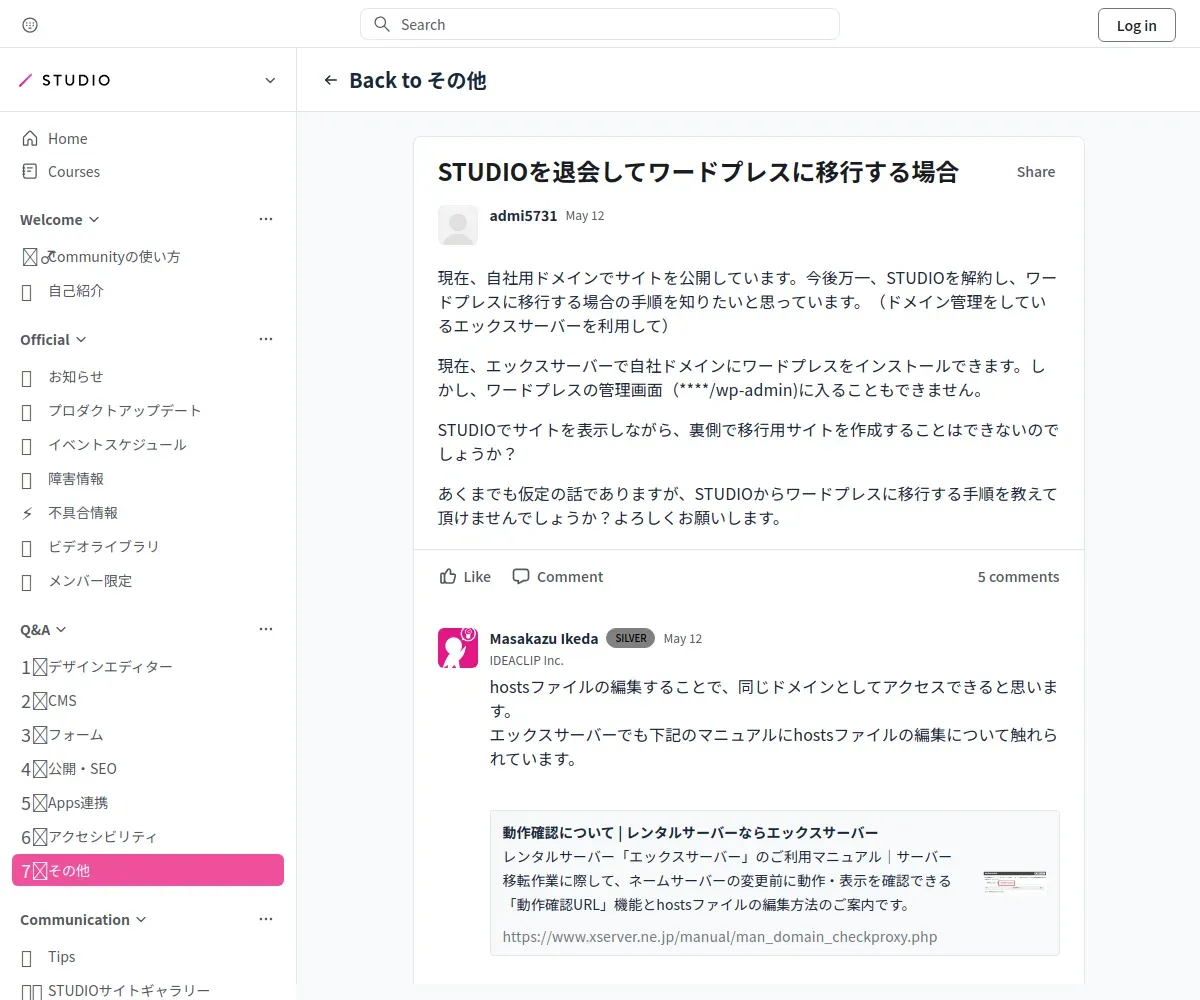Click the search magnifier icon

(x=381, y=24)
